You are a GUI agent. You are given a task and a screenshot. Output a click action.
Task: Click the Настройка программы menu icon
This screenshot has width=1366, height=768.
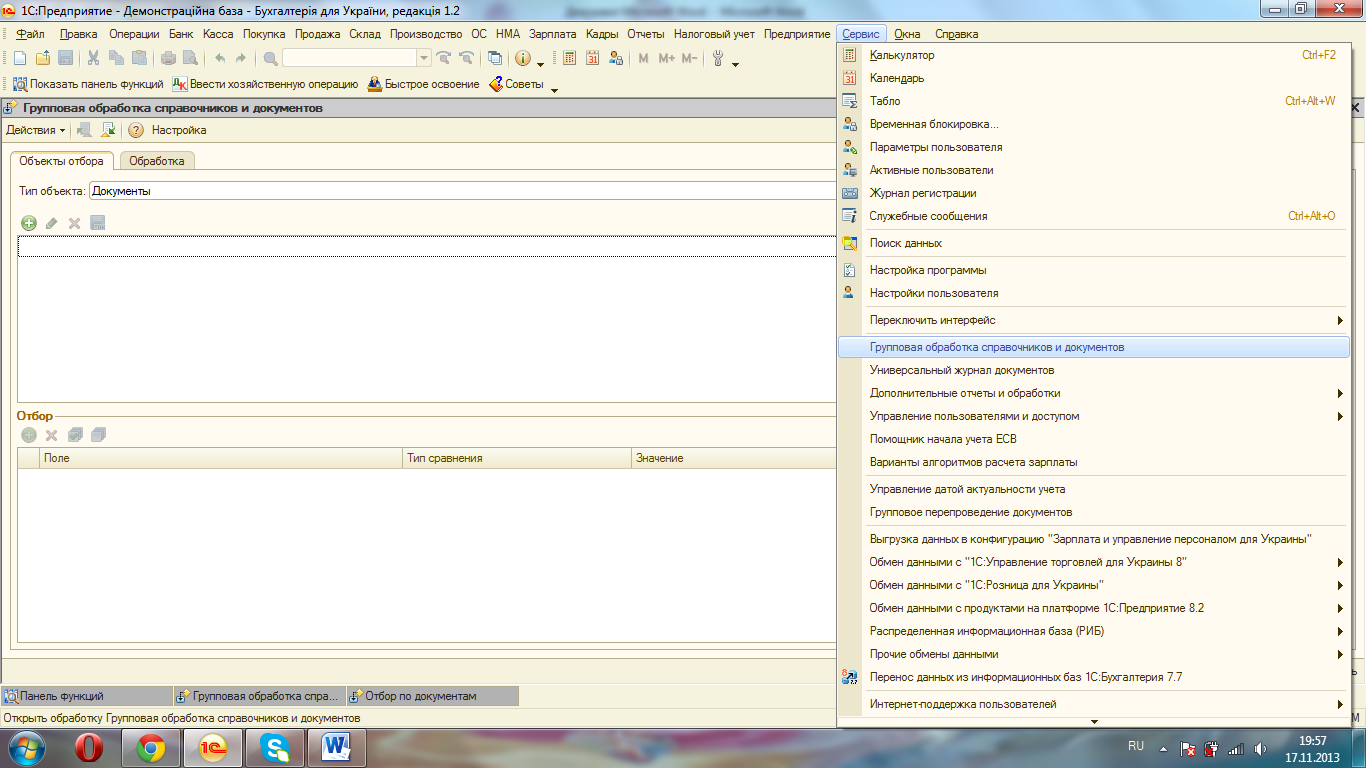(850, 270)
